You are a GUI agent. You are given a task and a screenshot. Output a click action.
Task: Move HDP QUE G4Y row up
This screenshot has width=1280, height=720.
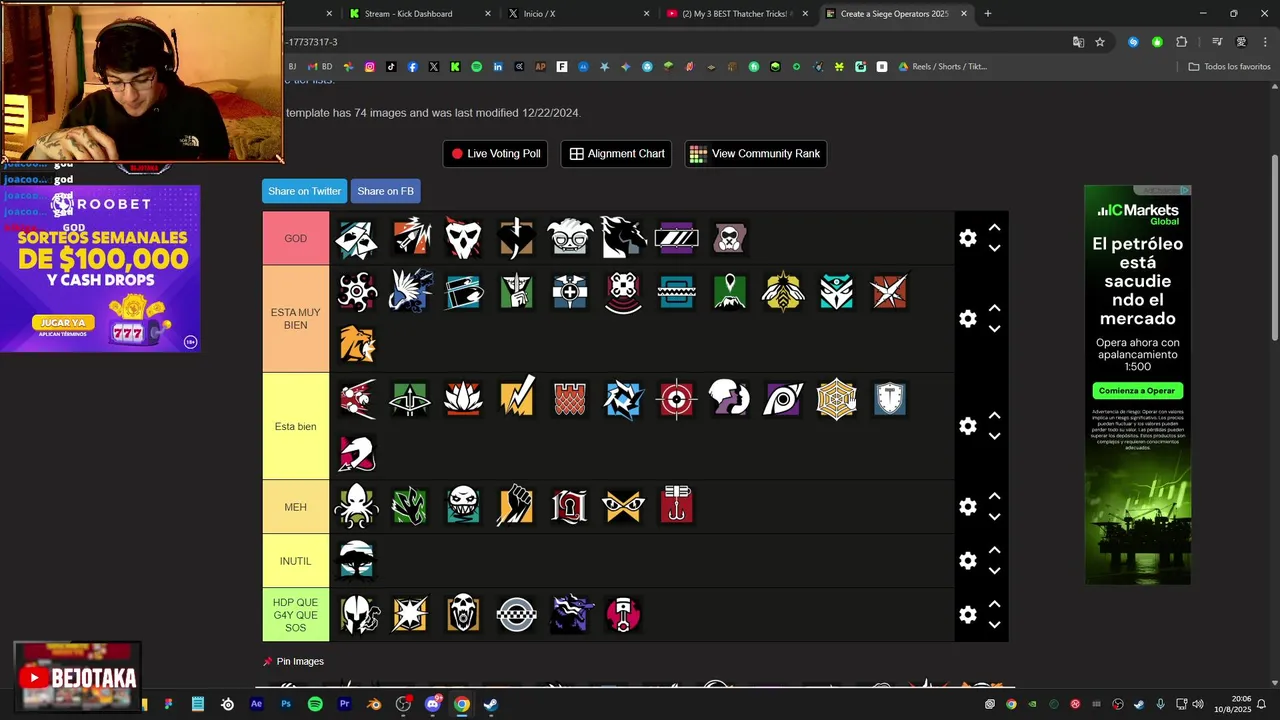(994, 604)
